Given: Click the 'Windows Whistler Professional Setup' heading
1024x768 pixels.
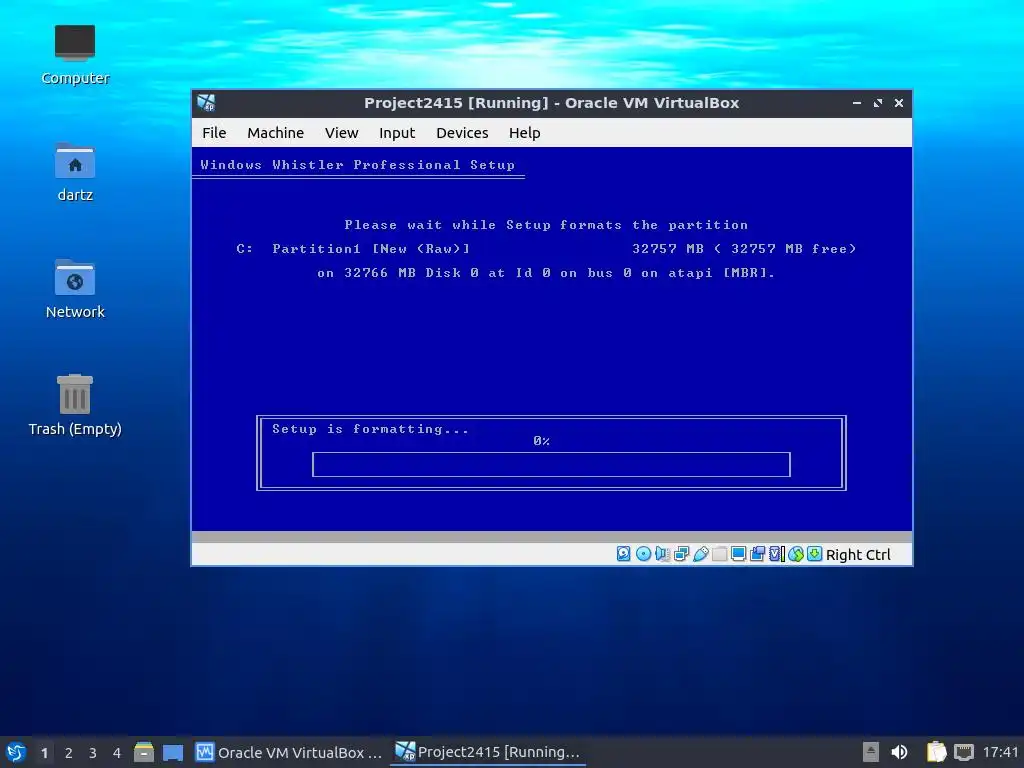Looking at the screenshot, I should point(358,165).
